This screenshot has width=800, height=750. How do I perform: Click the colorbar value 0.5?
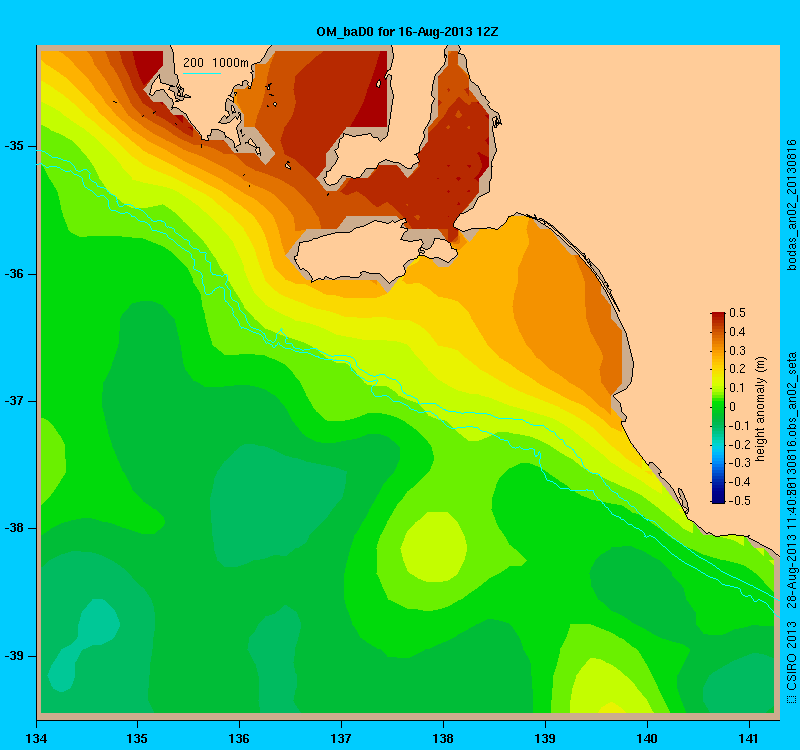point(737,313)
